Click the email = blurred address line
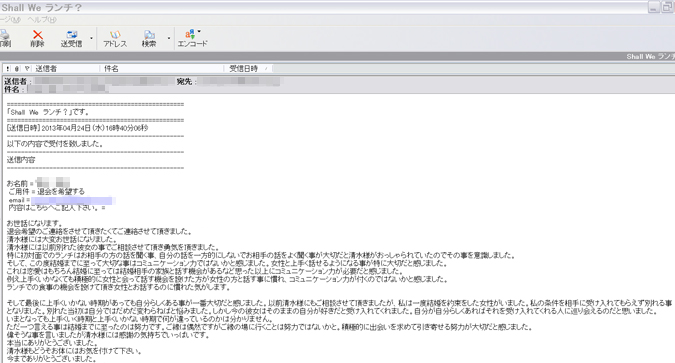Image resolution: width=675 pixels, height=363 pixels. (61, 200)
